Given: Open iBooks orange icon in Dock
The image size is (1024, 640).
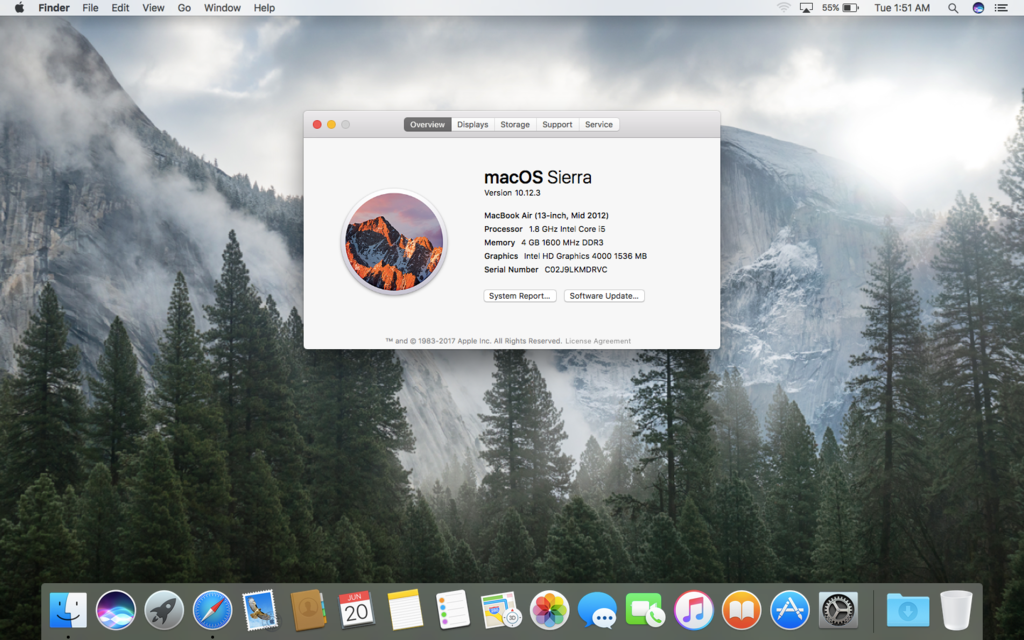Looking at the screenshot, I should pyautogui.click(x=741, y=610).
